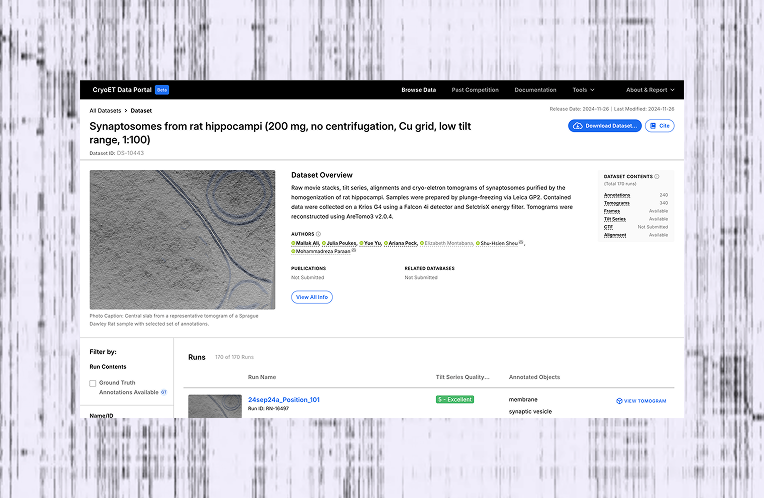
Task: Click the info icon beside Dataset Contents
Action: [x=656, y=176]
